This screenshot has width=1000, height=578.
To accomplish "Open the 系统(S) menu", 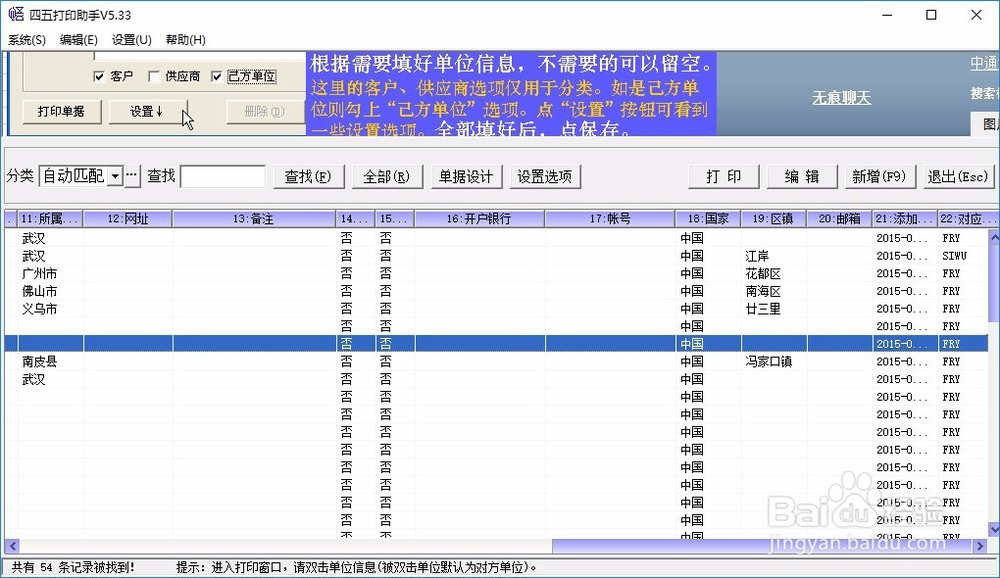I will tap(26, 39).
